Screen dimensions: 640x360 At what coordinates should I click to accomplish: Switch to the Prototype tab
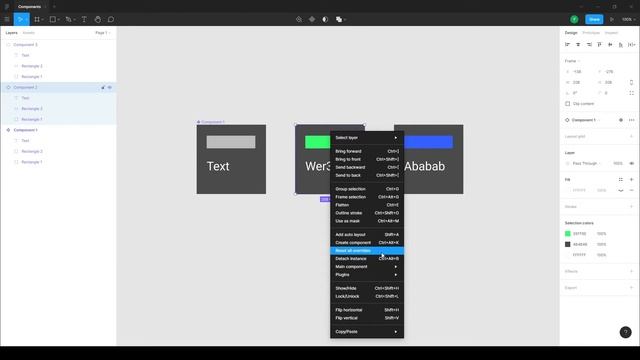pyautogui.click(x=591, y=33)
